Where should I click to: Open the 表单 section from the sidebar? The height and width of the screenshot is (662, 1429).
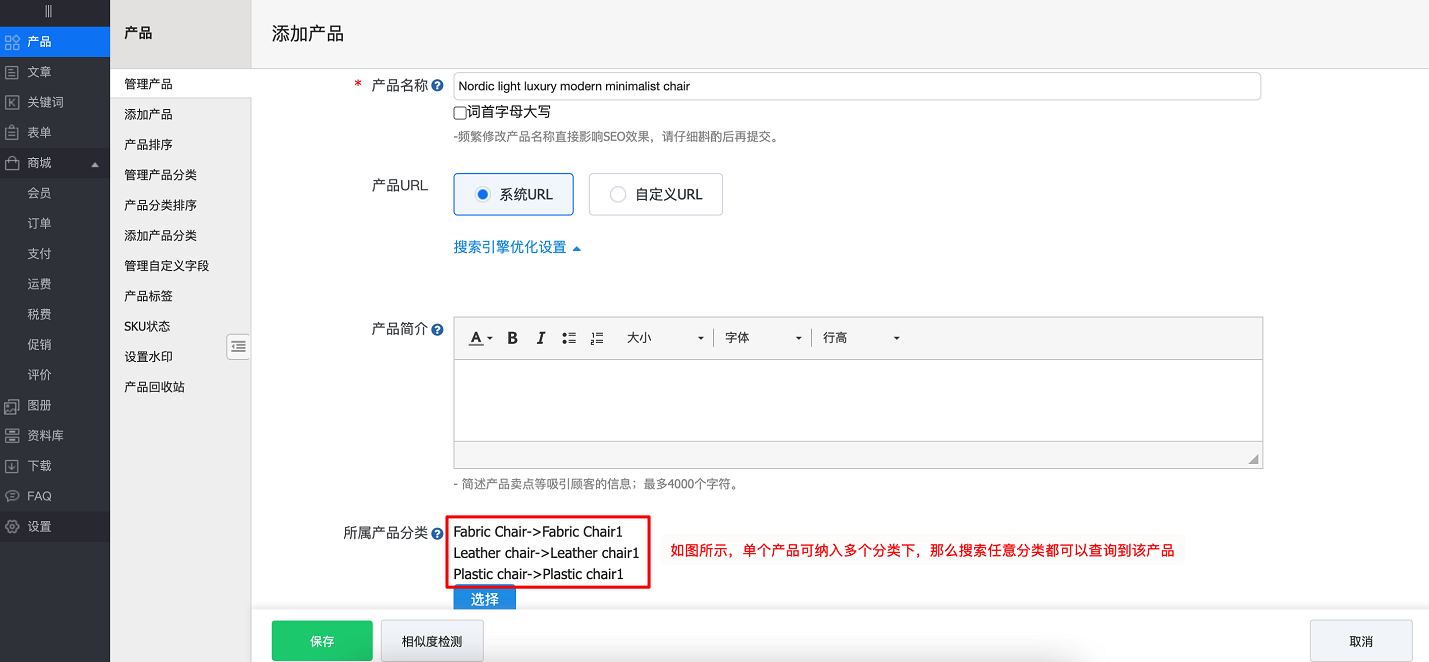tap(40, 131)
